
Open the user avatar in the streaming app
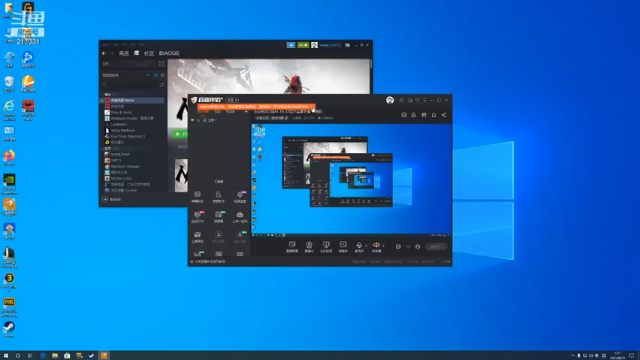pyautogui.click(x=390, y=100)
